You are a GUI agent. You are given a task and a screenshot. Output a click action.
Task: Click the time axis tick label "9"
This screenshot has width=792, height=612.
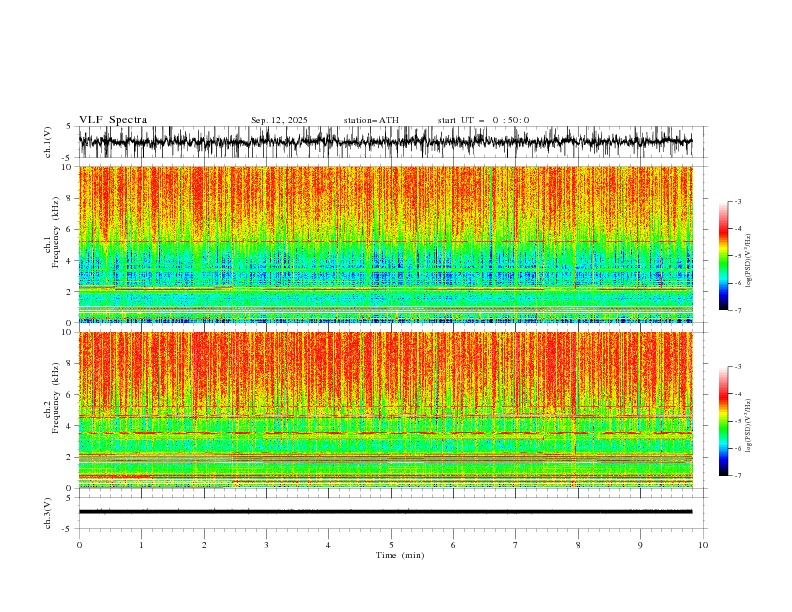(x=640, y=545)
